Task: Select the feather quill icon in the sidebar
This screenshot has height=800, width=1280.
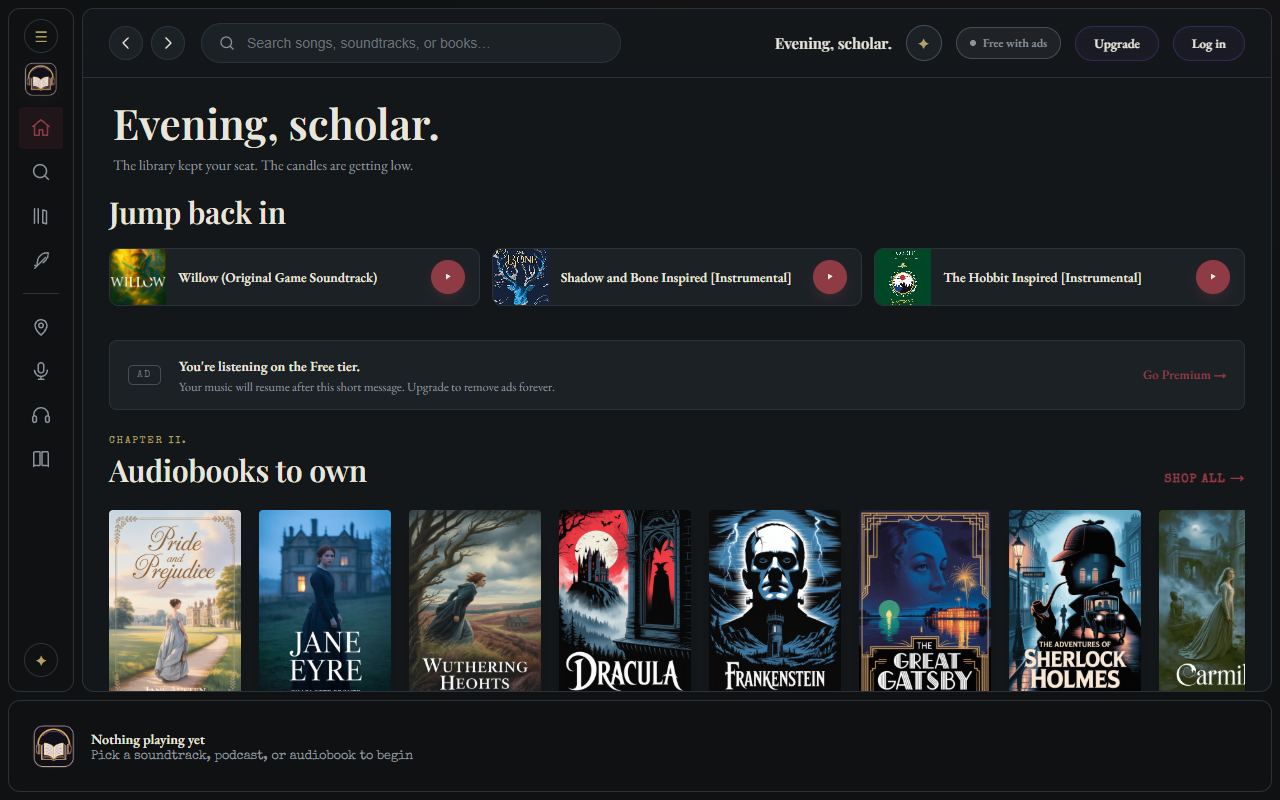Action: 41,260
